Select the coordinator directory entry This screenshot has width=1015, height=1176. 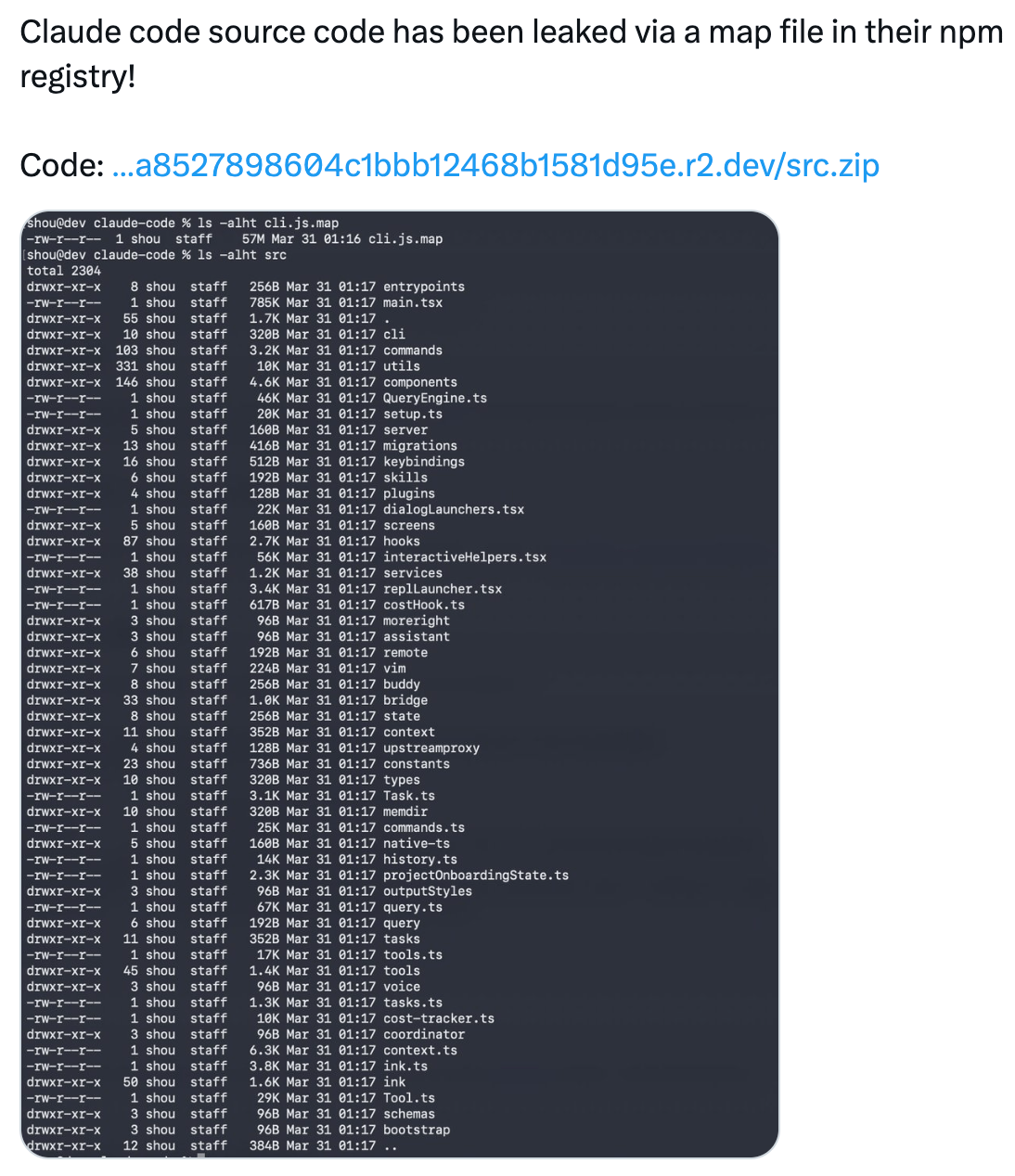coord(423,1034)
